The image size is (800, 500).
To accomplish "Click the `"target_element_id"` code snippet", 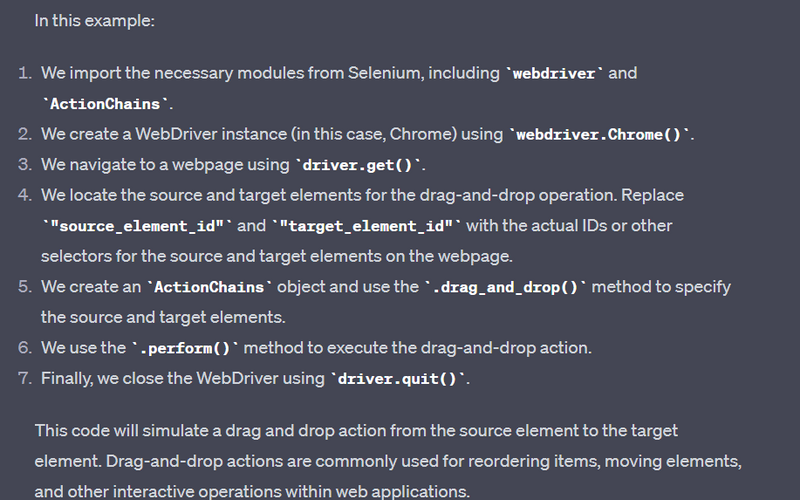I will pos(368,226).
